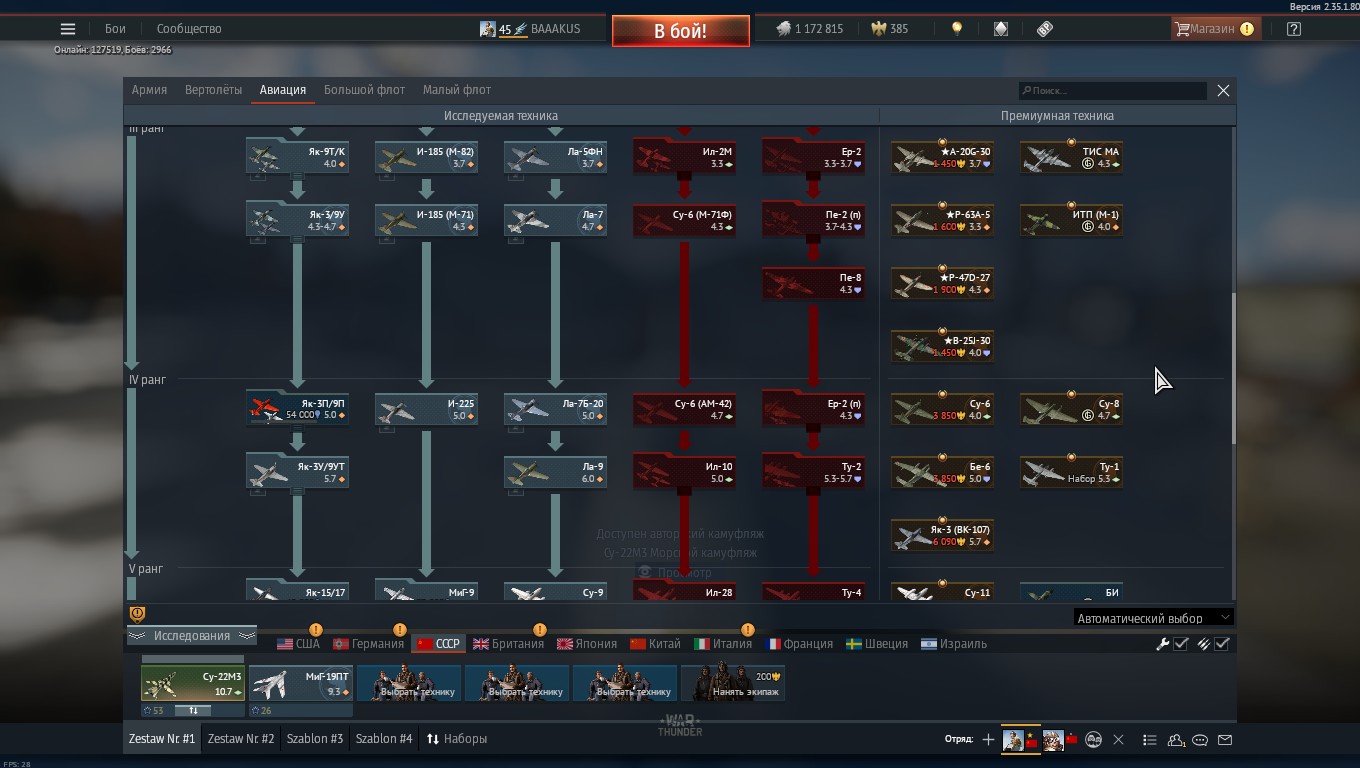Select premium P-47D-27 card
1360x768 pixels.
pos(942,283)
